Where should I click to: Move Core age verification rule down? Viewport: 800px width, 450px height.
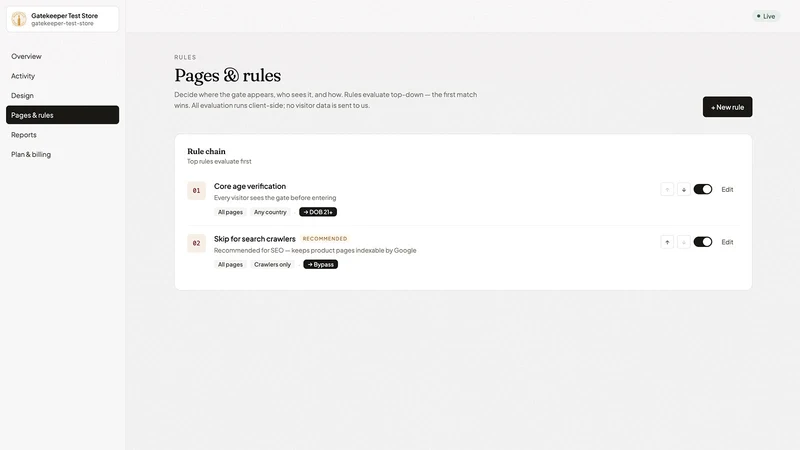pyautogui.click(x=684, y=189)
